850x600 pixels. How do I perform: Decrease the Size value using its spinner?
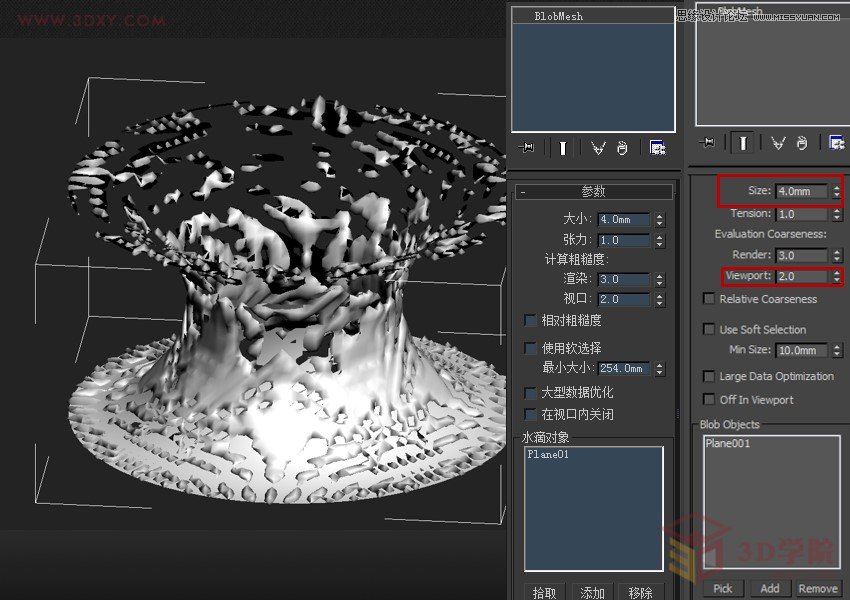click(836, 194)
